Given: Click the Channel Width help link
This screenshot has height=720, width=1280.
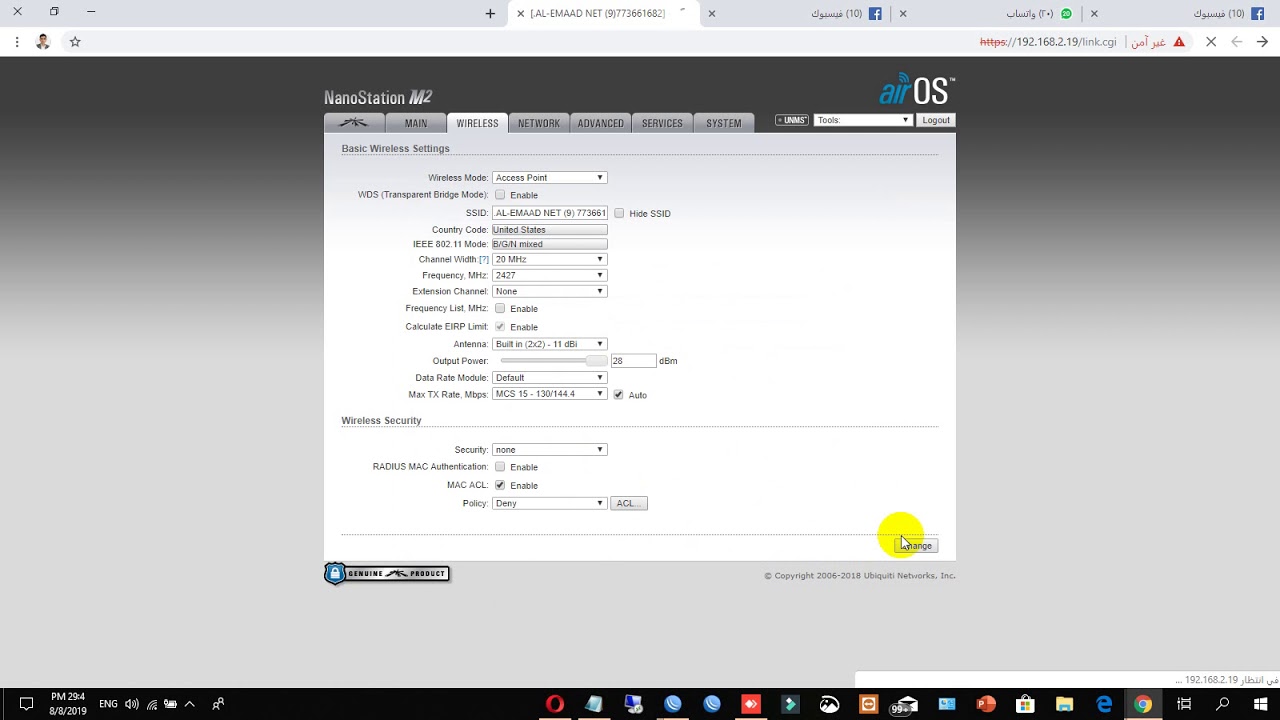Looking at the screenshot, I should pyautogui.click(x=484, y=259).
